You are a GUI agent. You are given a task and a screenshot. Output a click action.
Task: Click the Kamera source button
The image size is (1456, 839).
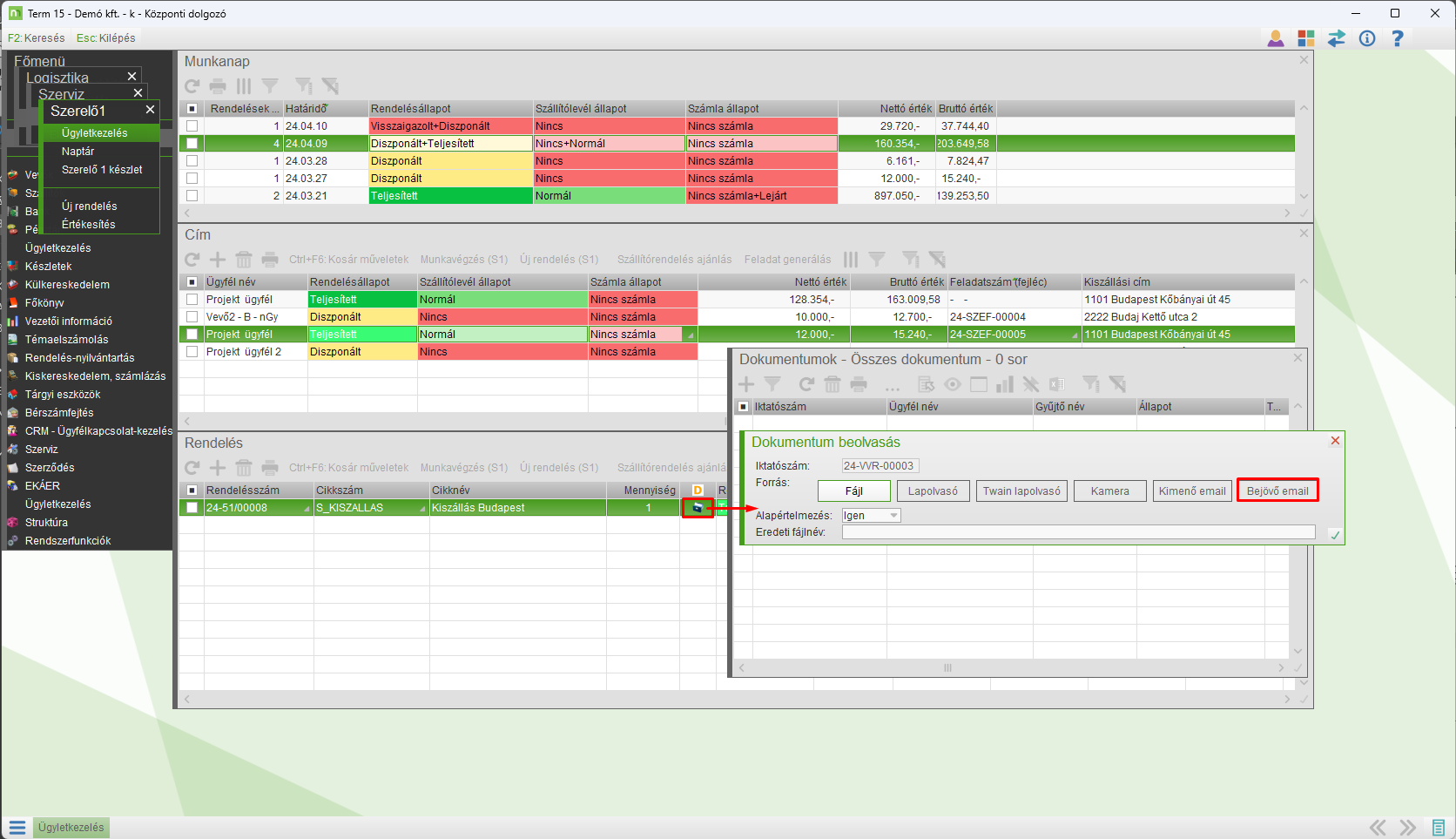click(x=1110, y=491)
